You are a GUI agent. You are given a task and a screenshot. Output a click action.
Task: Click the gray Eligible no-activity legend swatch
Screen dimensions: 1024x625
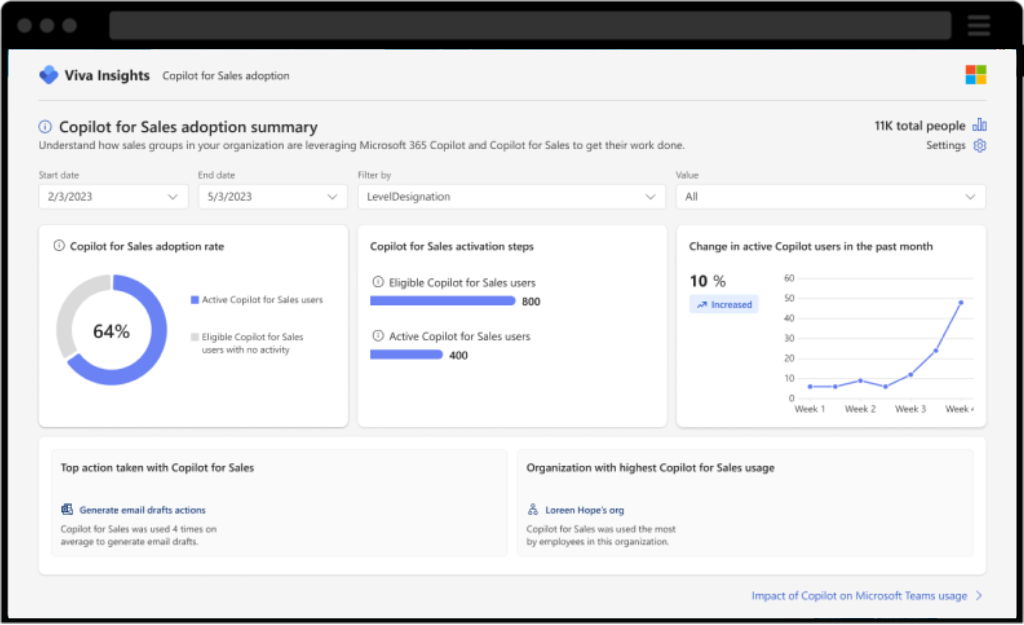click(195, 337)
